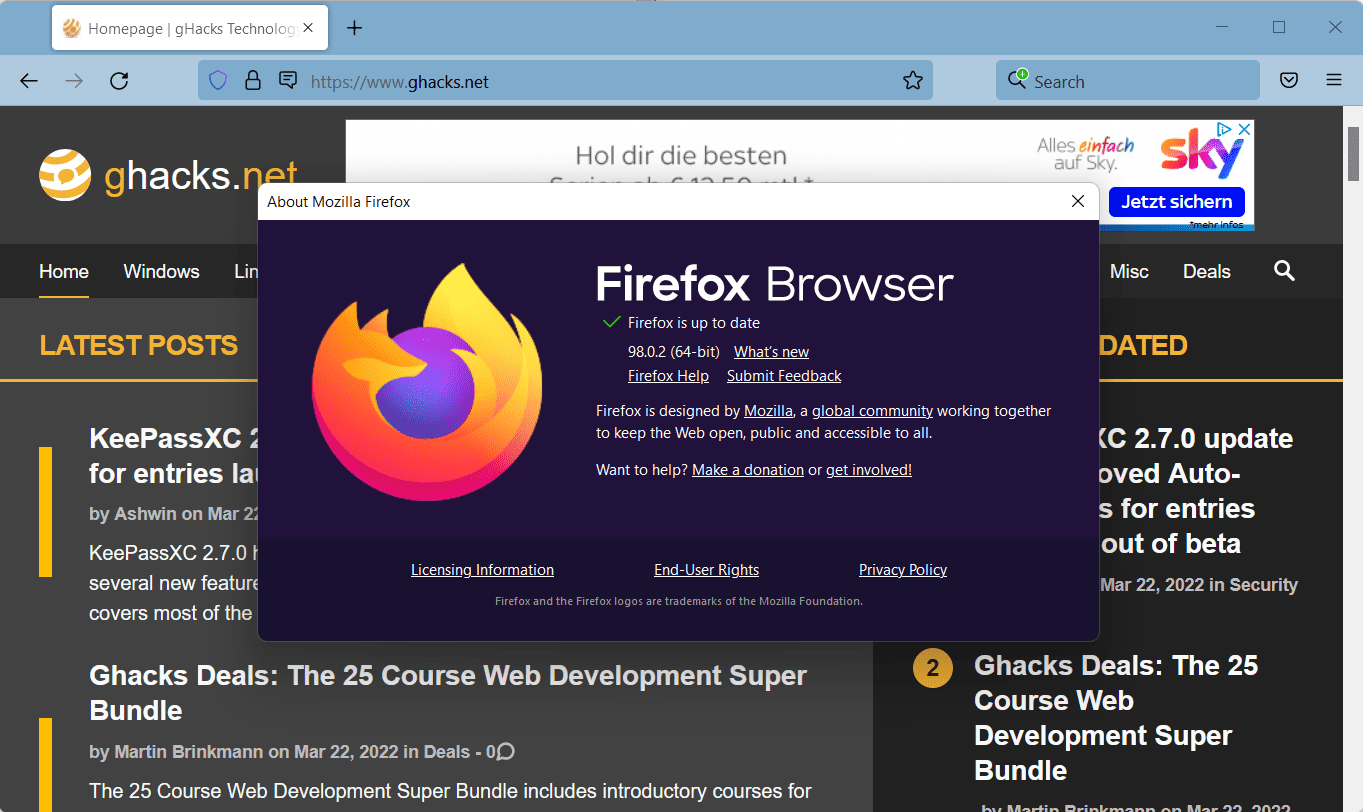Open the KeePassXC post headline in Latest Posts
The width and height of the screenshot is (1363, 812).
pyautogui.click(x=174, y=455)
